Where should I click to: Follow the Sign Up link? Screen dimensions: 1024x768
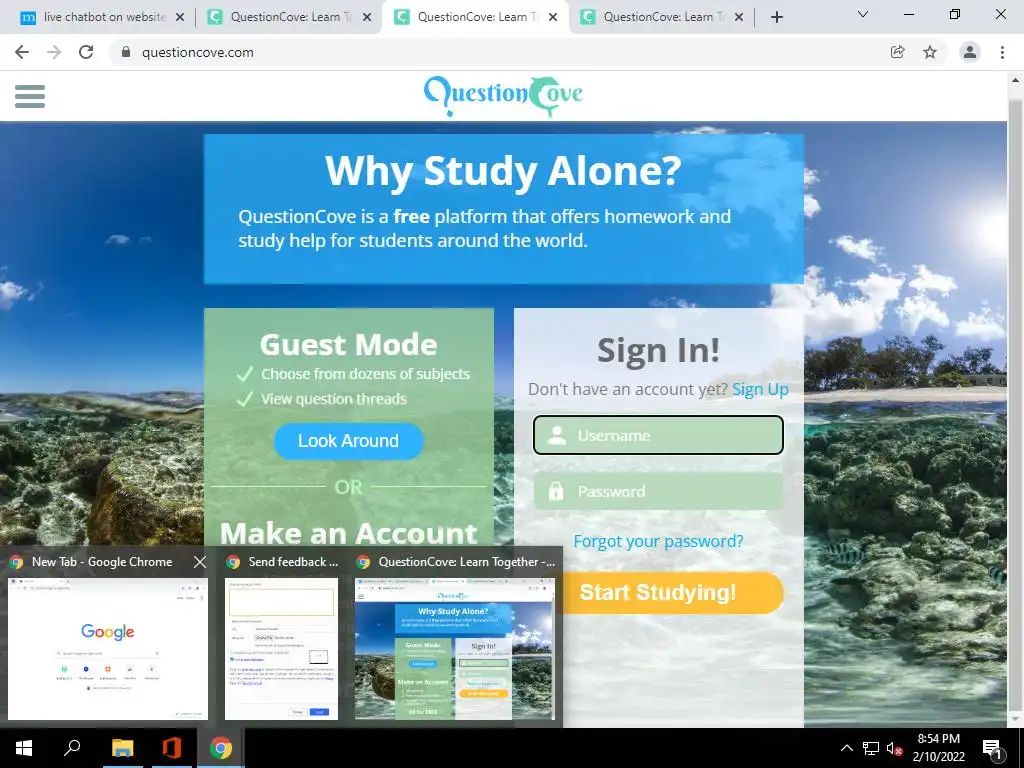pos(760,389)
